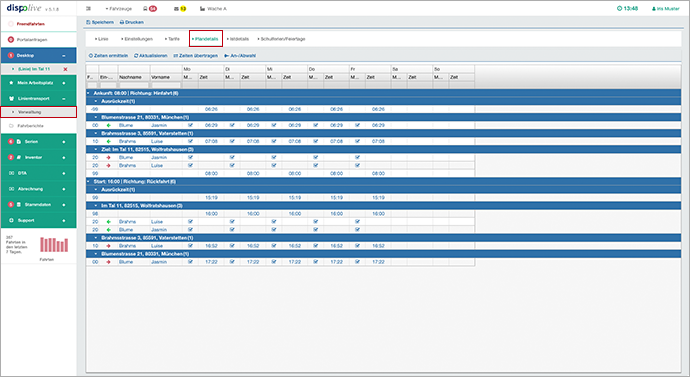The height and width of the screenshot is (377, 690).
Task: Click the red Portalanfragen icon
Action: 11,40
